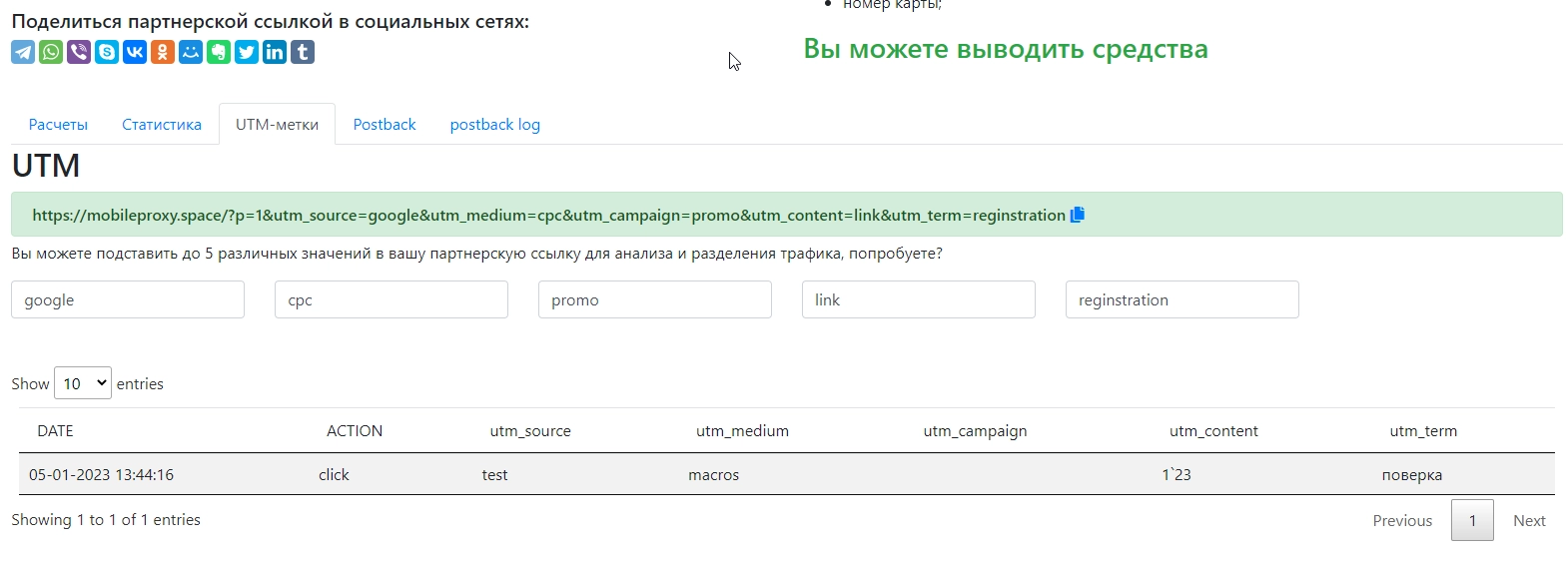Select the 'поверка' term cell

click(1411, 475)
